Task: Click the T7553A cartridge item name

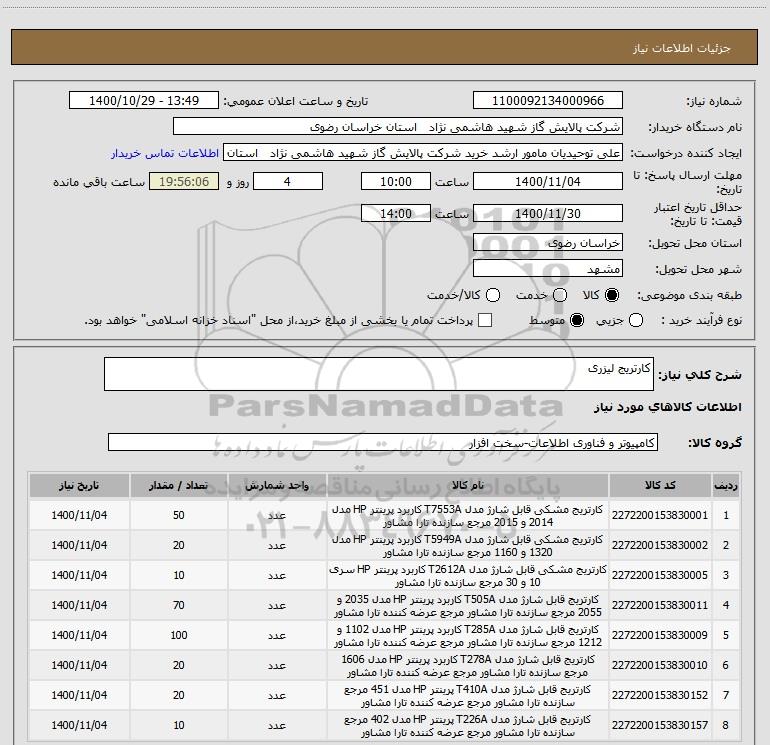Action: [x=468, y=516]
